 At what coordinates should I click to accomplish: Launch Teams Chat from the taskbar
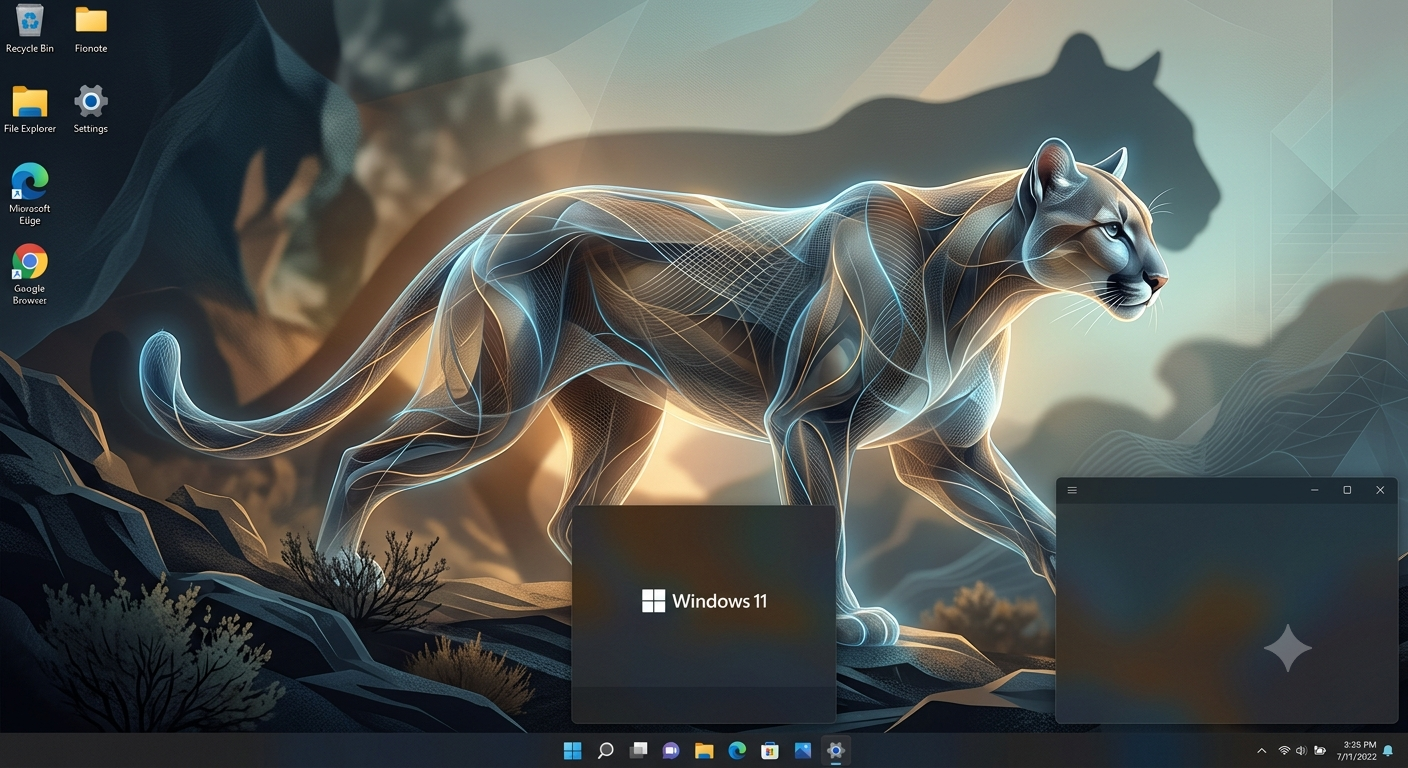[671, 751]
